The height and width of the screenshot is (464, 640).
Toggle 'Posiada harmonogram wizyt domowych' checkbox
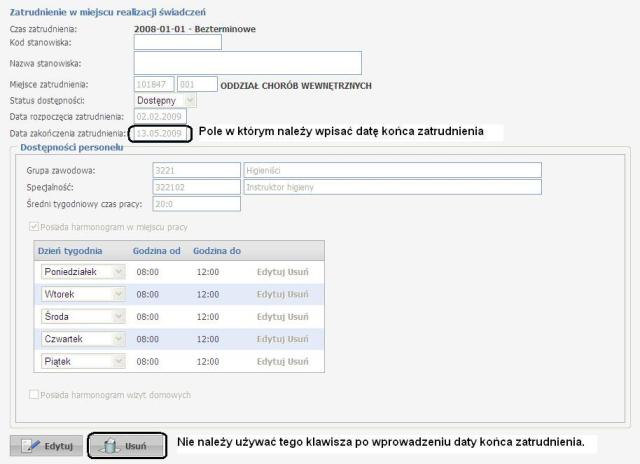tap(35, 394)
